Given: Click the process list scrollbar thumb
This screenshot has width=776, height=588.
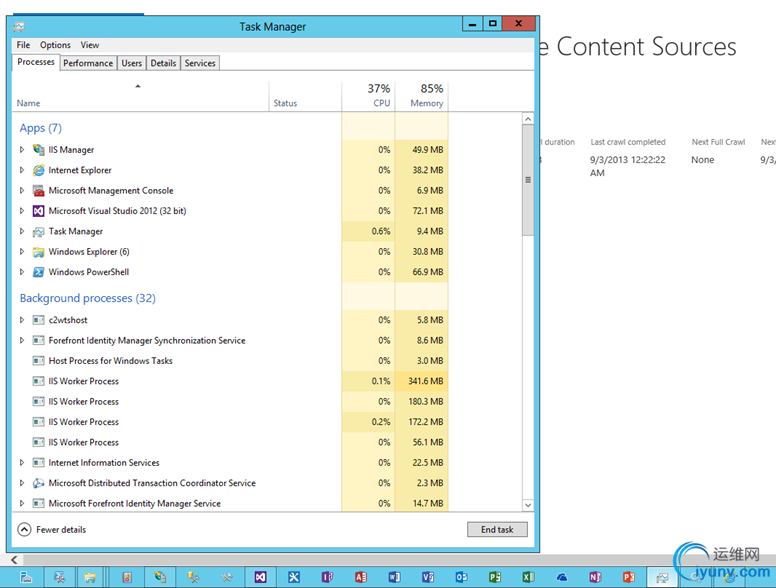Looking at the screenshot, I should point(528,180).
